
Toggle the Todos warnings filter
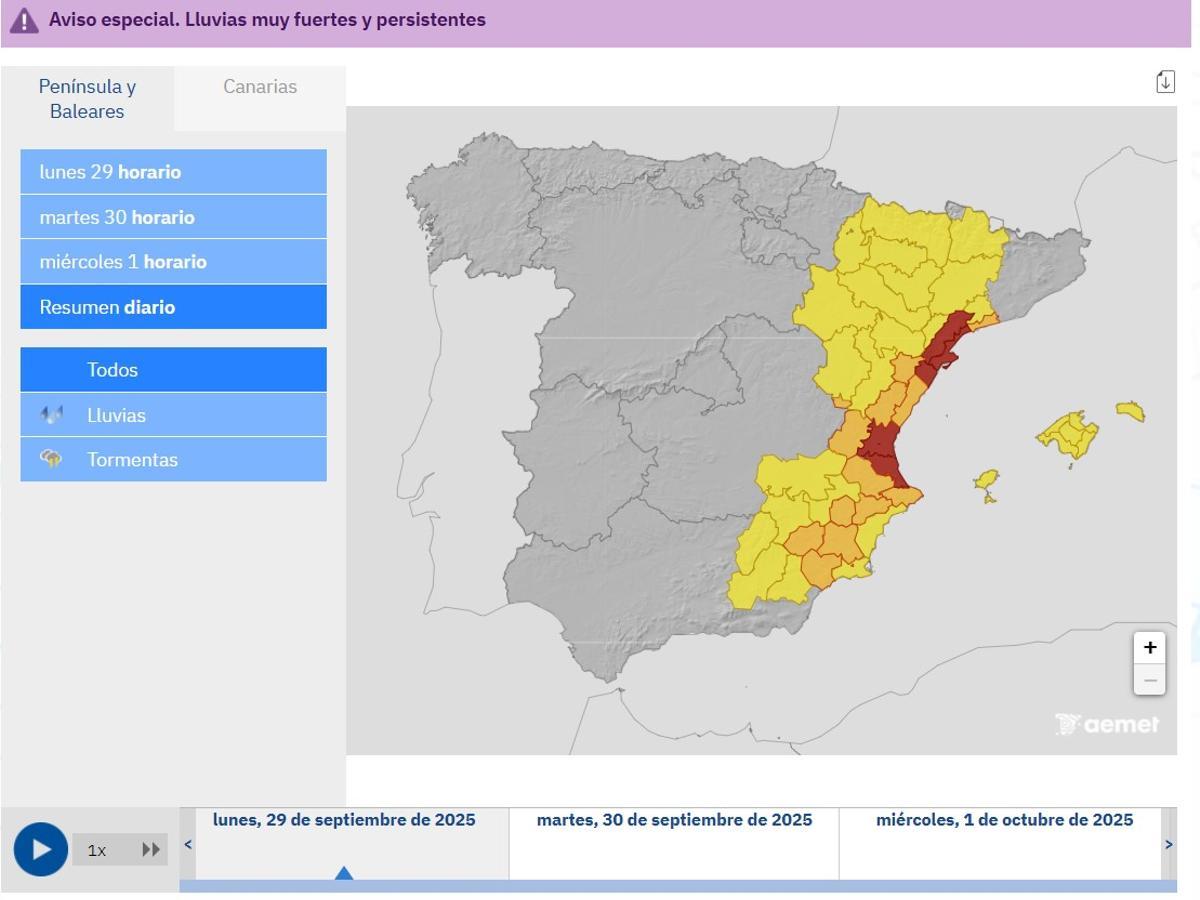173,369
